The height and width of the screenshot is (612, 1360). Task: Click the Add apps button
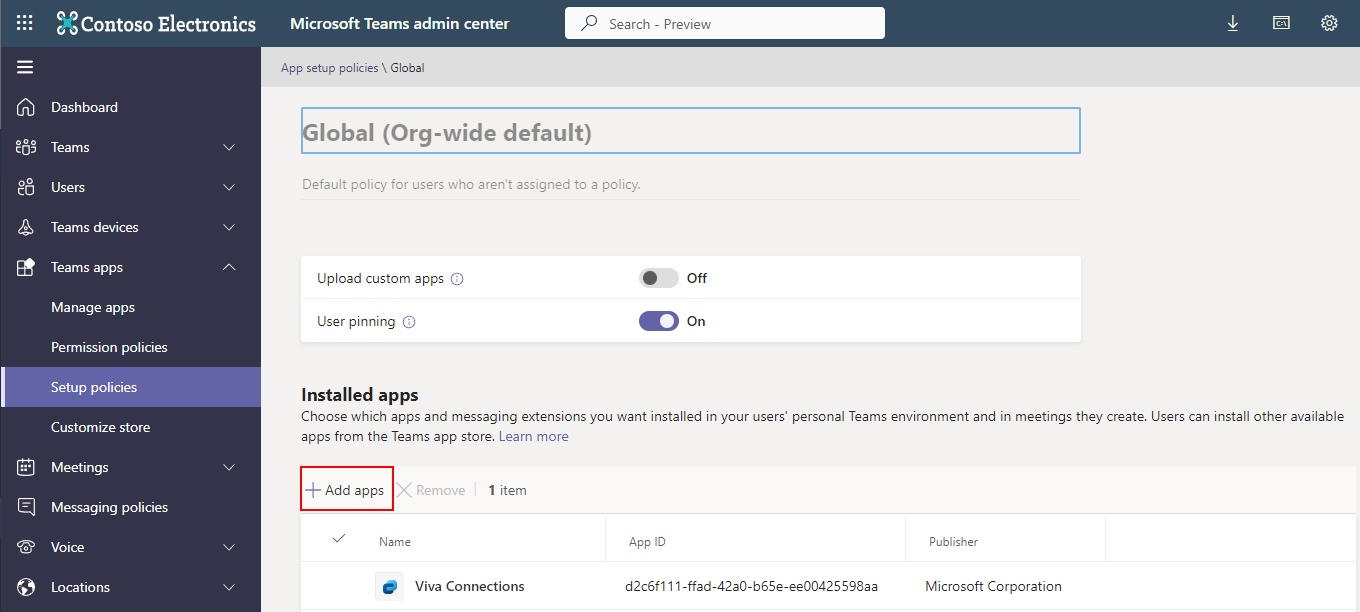click(x=346, y=490)
